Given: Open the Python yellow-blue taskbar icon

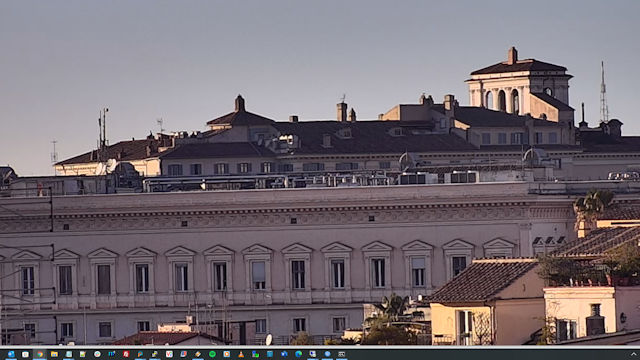Looking at the screenshot, I should (155, 354).
